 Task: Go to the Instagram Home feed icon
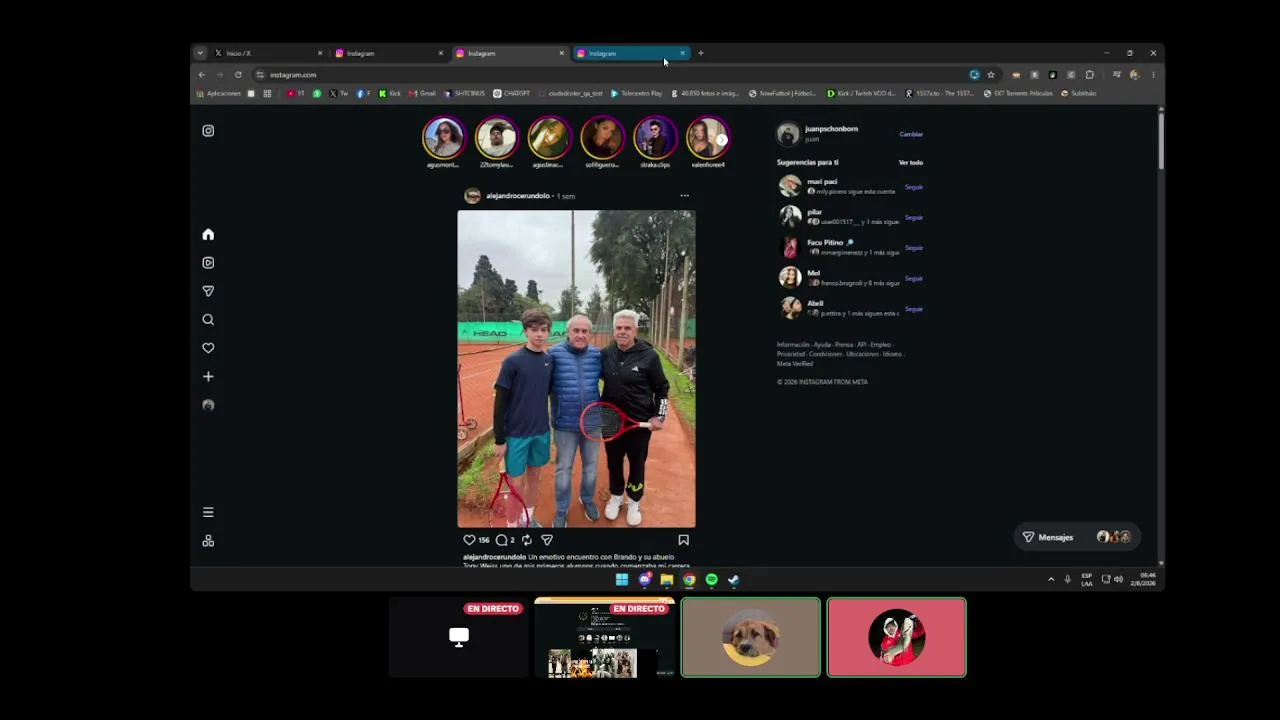point(208,234)
